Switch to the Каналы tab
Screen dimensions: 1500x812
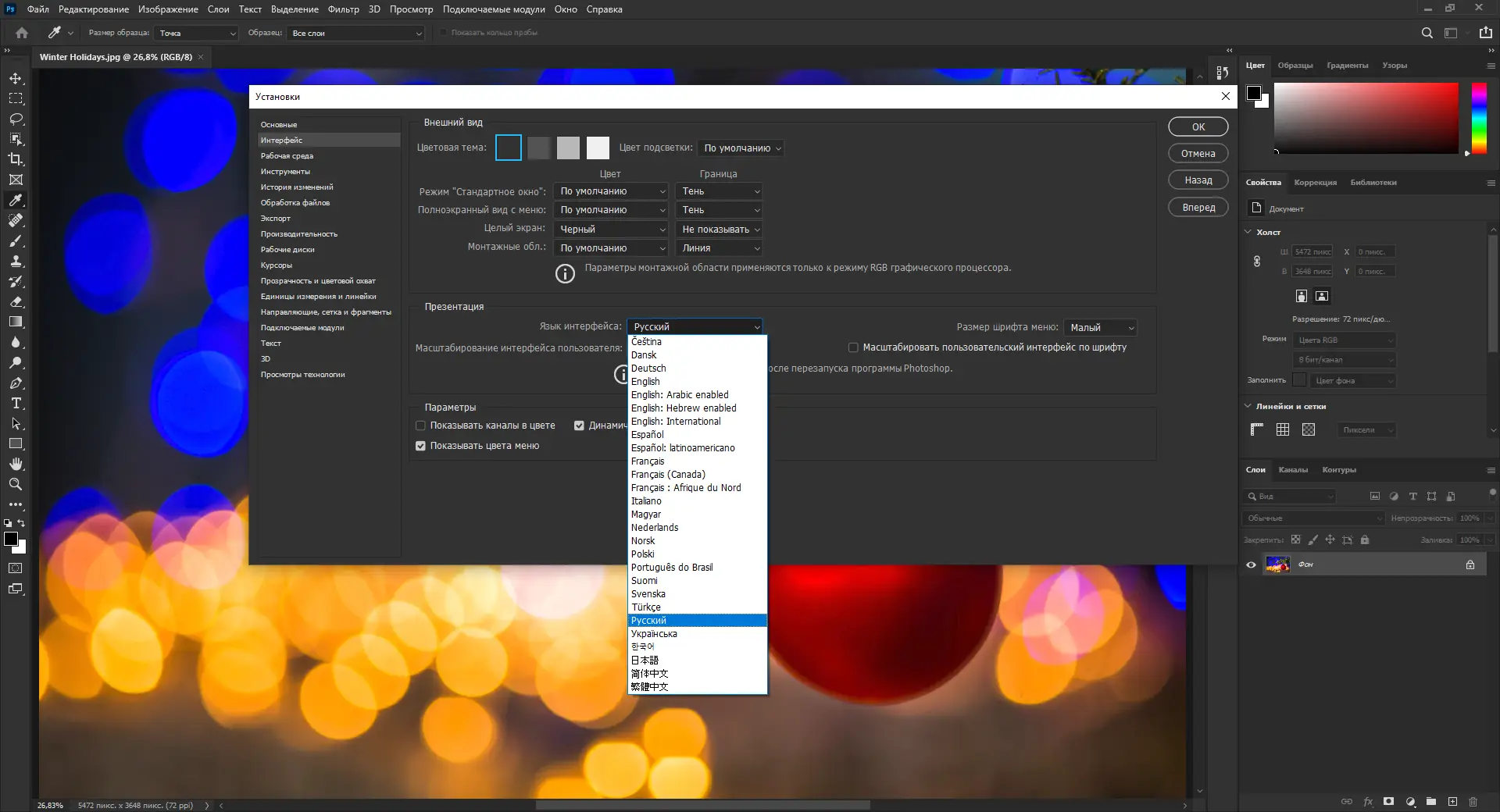click(x=1293, y=470)
